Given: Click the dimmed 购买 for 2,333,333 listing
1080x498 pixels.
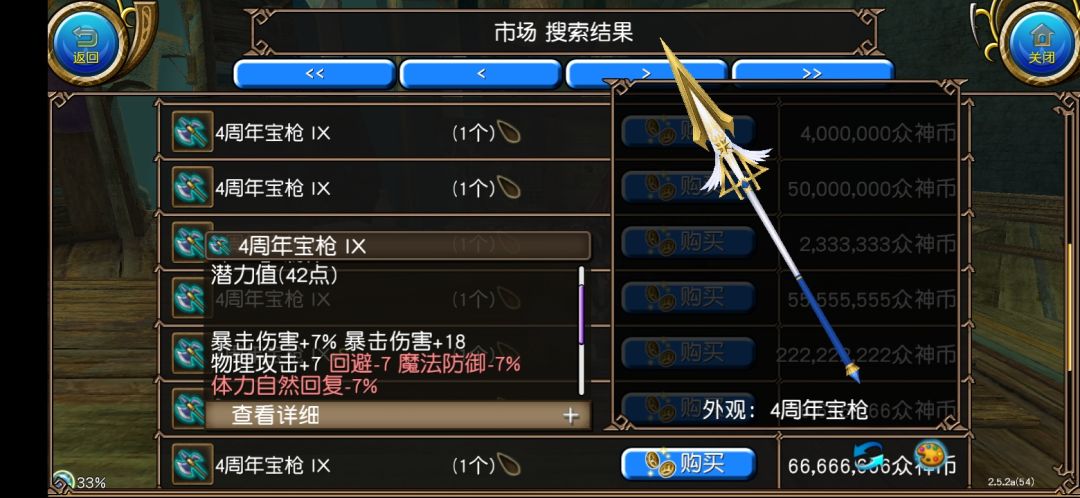Looking at the screenshot, I should point(689,242).
